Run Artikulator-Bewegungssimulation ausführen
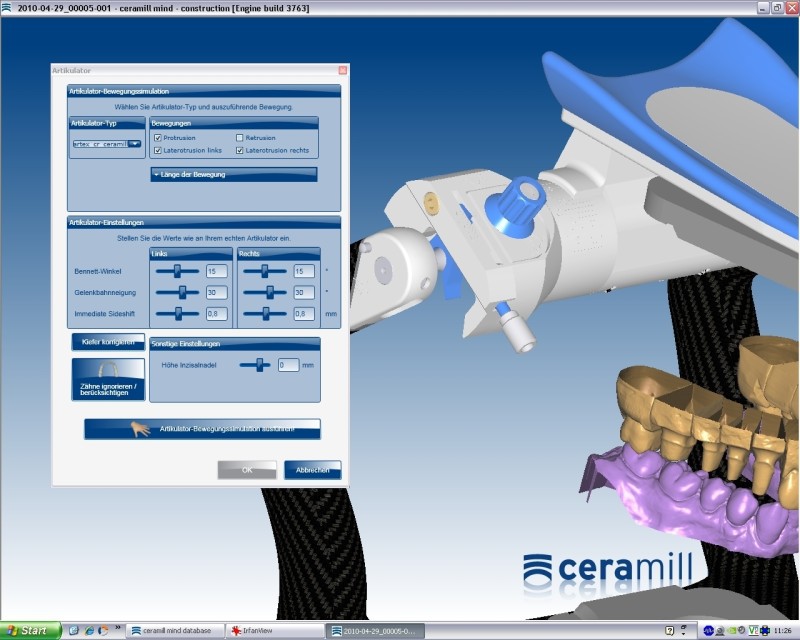Image resolution: width=800 pixels, height=640 pixels. coord(202,429)
